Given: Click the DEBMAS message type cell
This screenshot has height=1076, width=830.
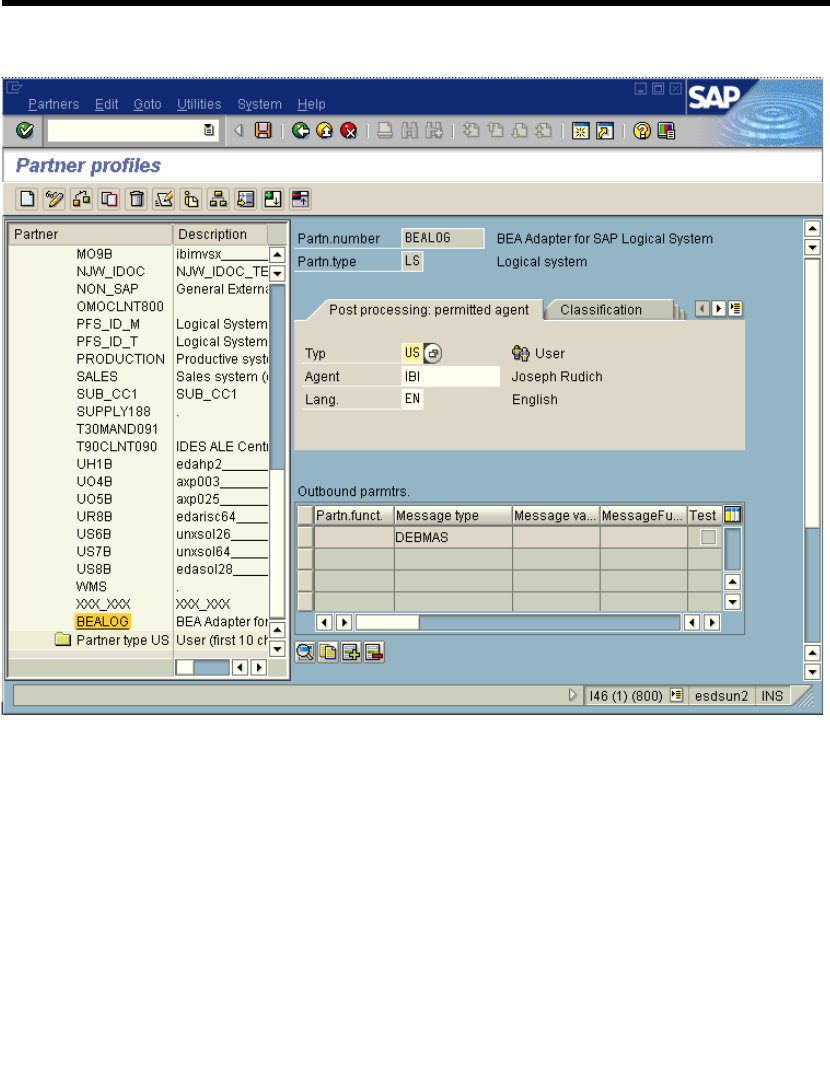Looking at the screenshot, I should (453, 537).
